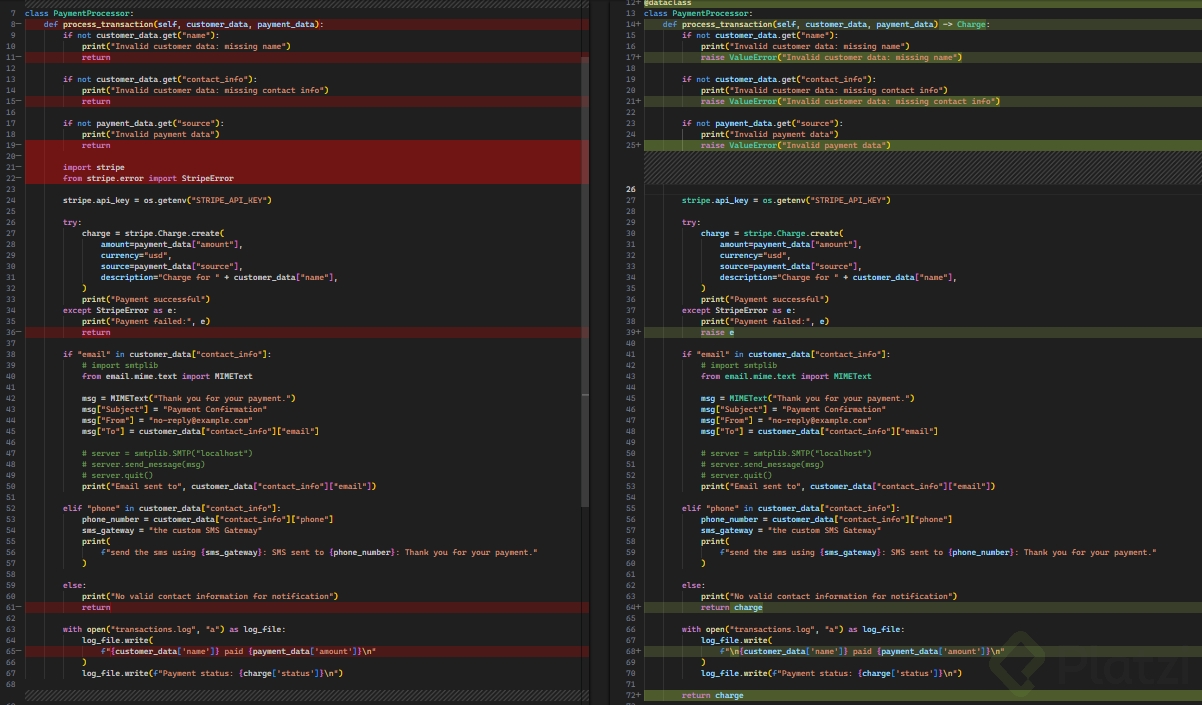Viewport: 1202px width, 705px height.
Task: Click '# server.send_message(msg)' comment in right pane
Action: (x=763, y=464)
